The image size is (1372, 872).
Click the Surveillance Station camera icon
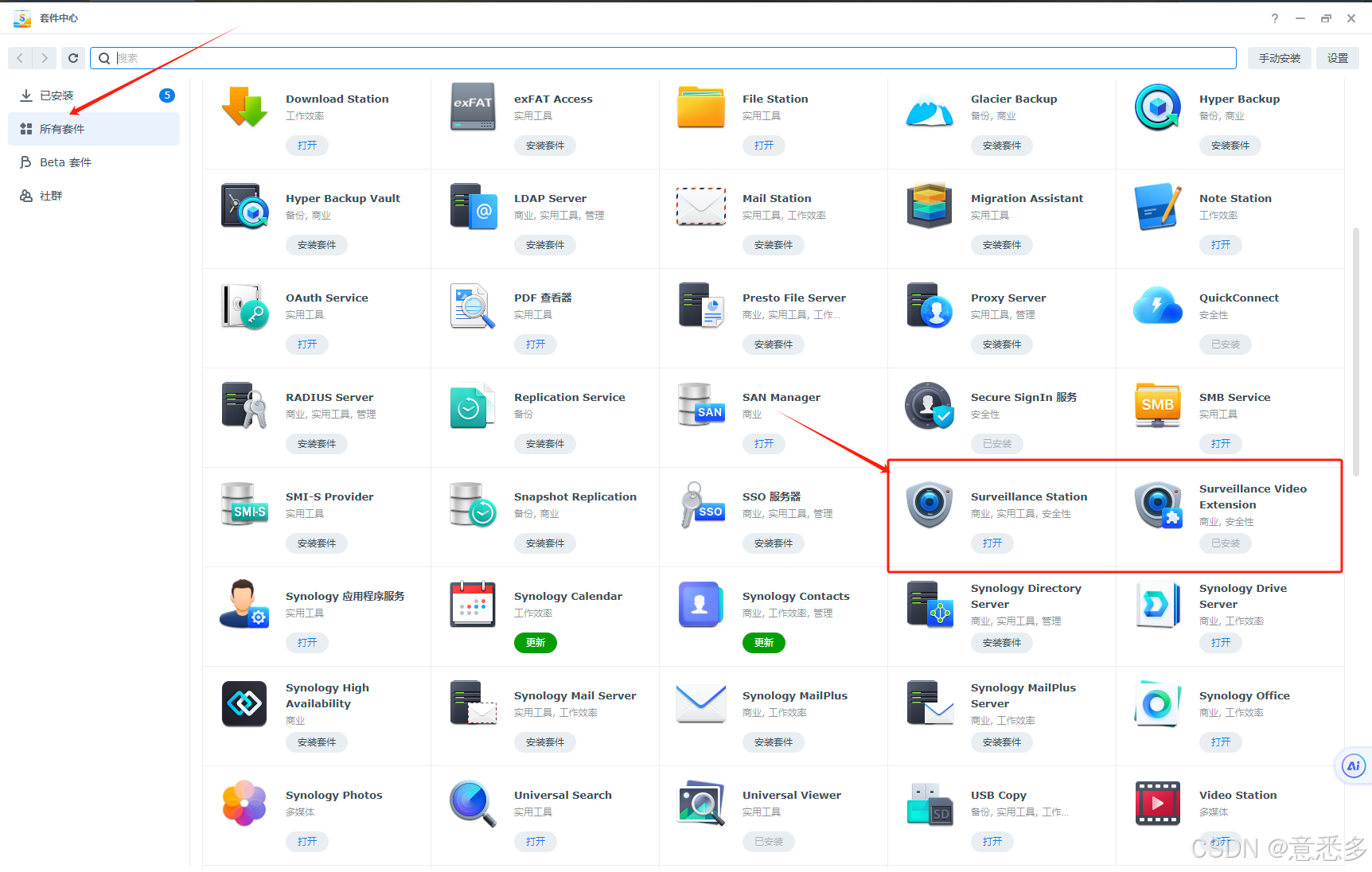[930, 504]
